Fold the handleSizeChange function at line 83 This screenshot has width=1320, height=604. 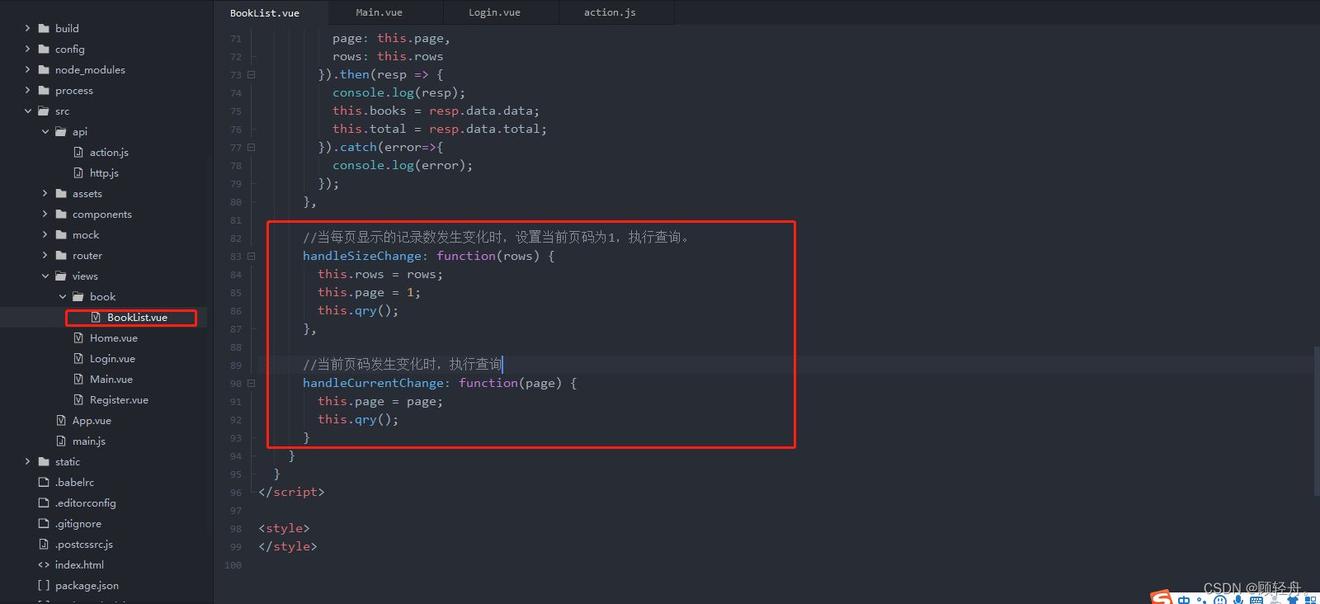tap(251, 256)
